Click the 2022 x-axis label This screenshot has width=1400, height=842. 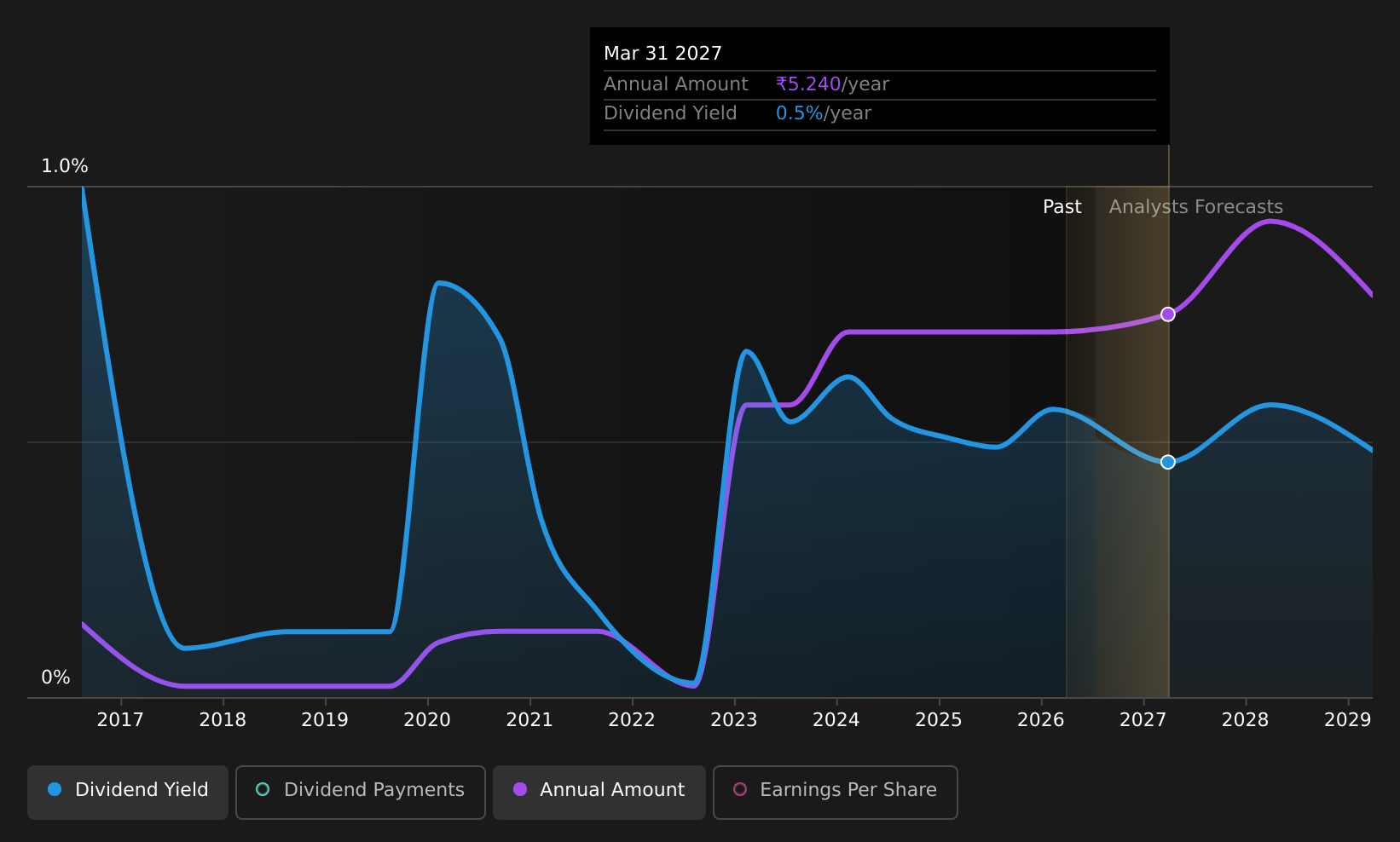(632, 720)
